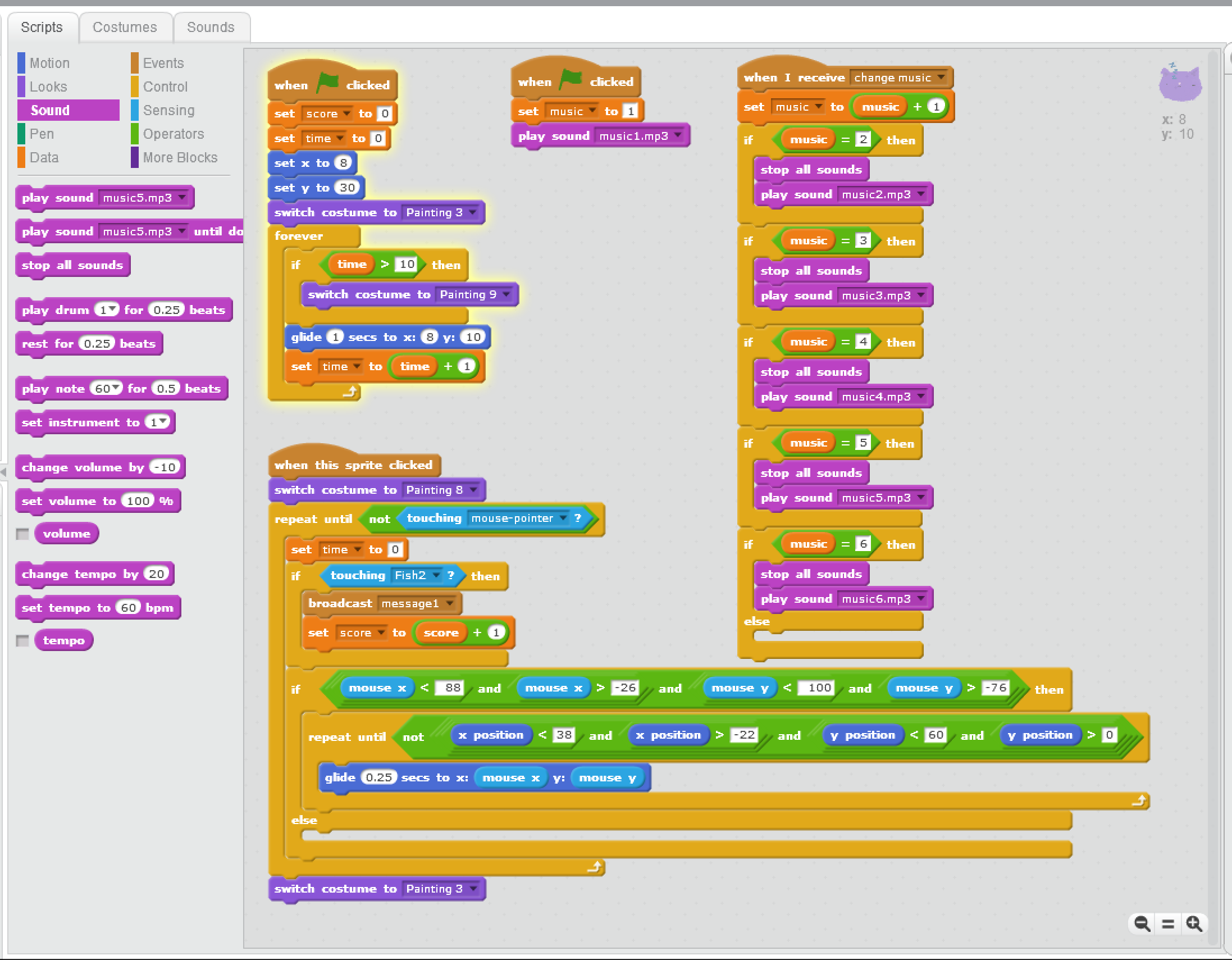Image resolution: width=1232 pixels, height=960 pixels.
Task: Switch to the Costumes tab
Action: pos(125,27)
